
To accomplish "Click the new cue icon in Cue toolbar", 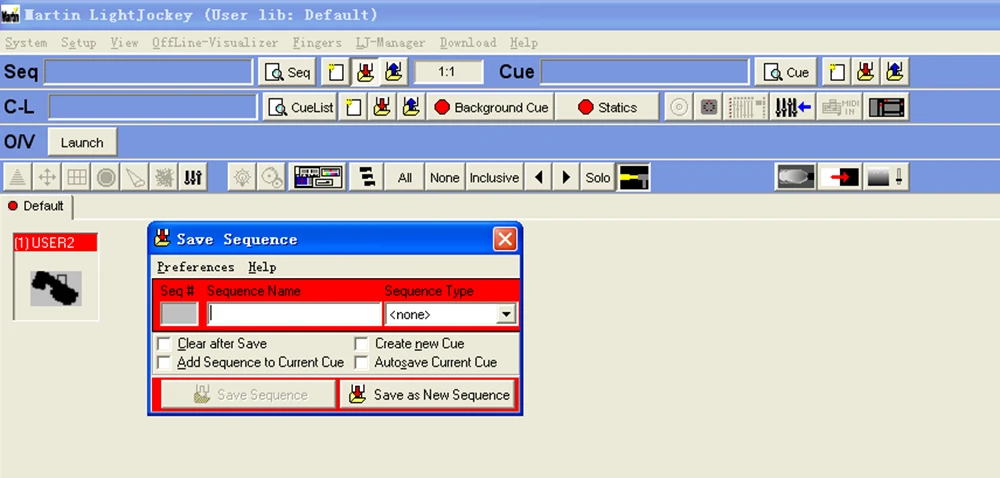I will click(836, 72).
